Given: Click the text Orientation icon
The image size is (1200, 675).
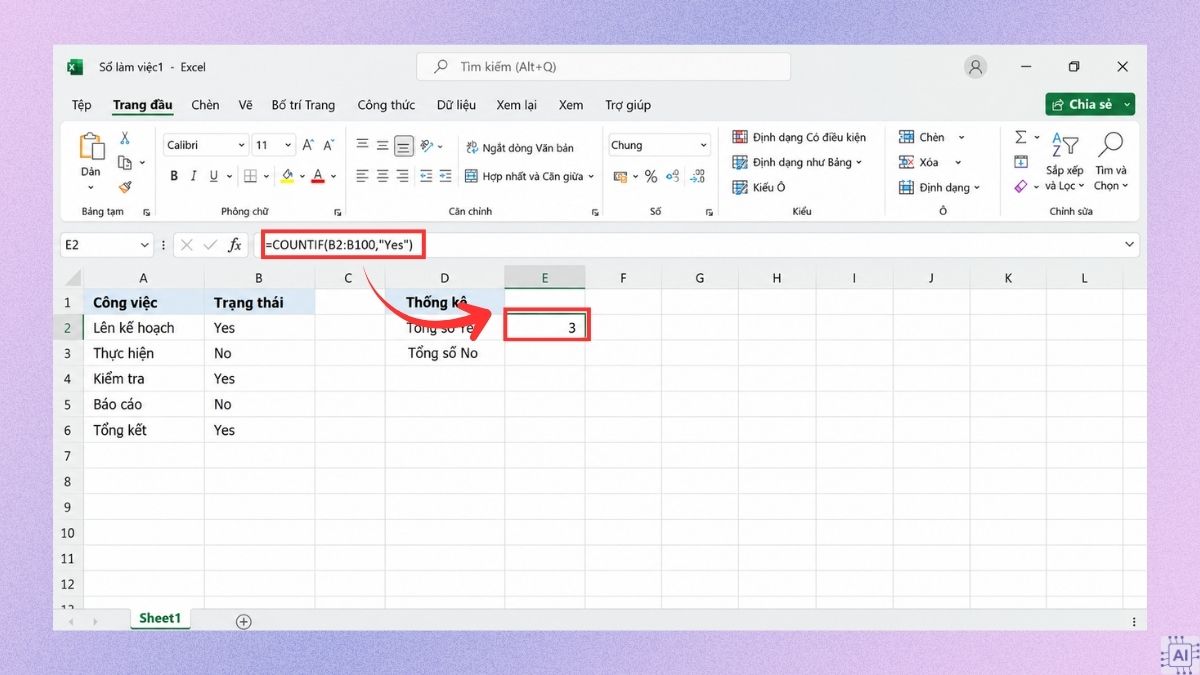Looking at the screenshot, I should (428, 146).
